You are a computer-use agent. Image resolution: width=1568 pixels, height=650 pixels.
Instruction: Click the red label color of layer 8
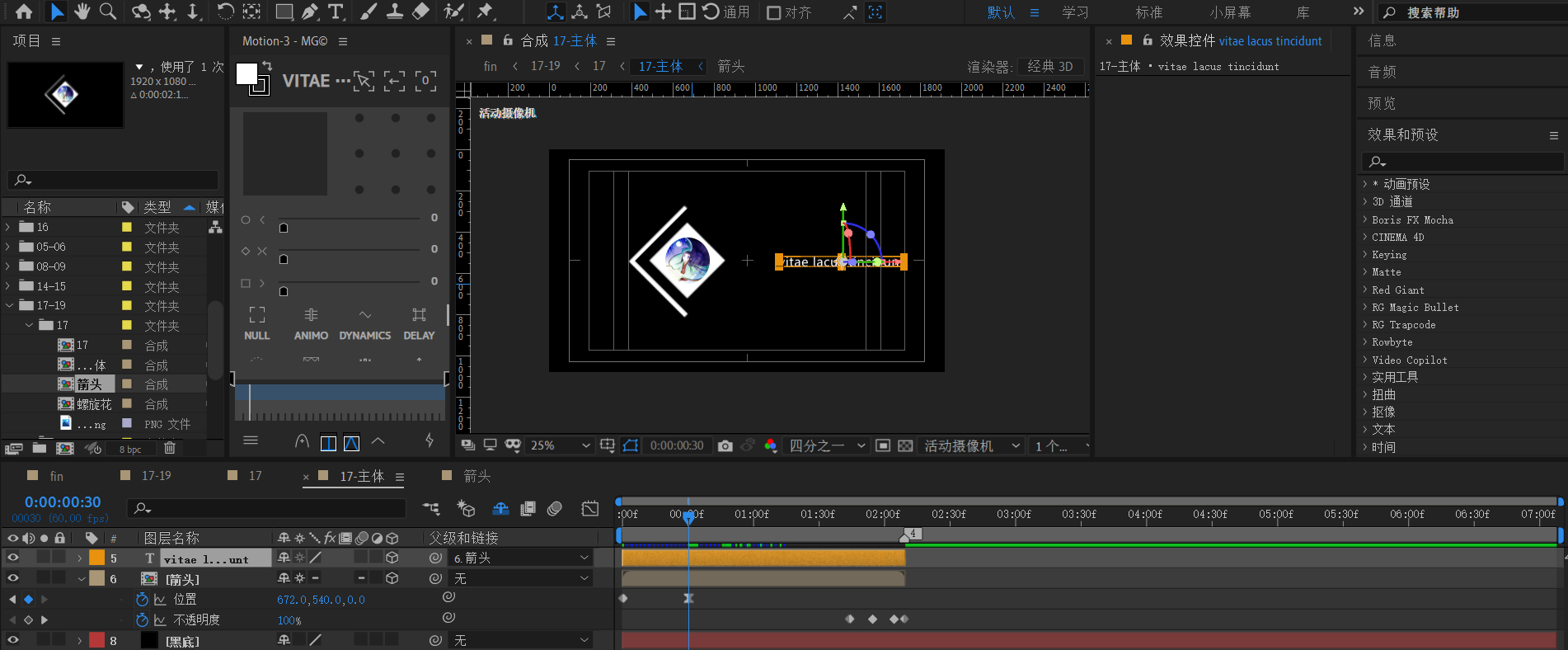coord(97,639)
